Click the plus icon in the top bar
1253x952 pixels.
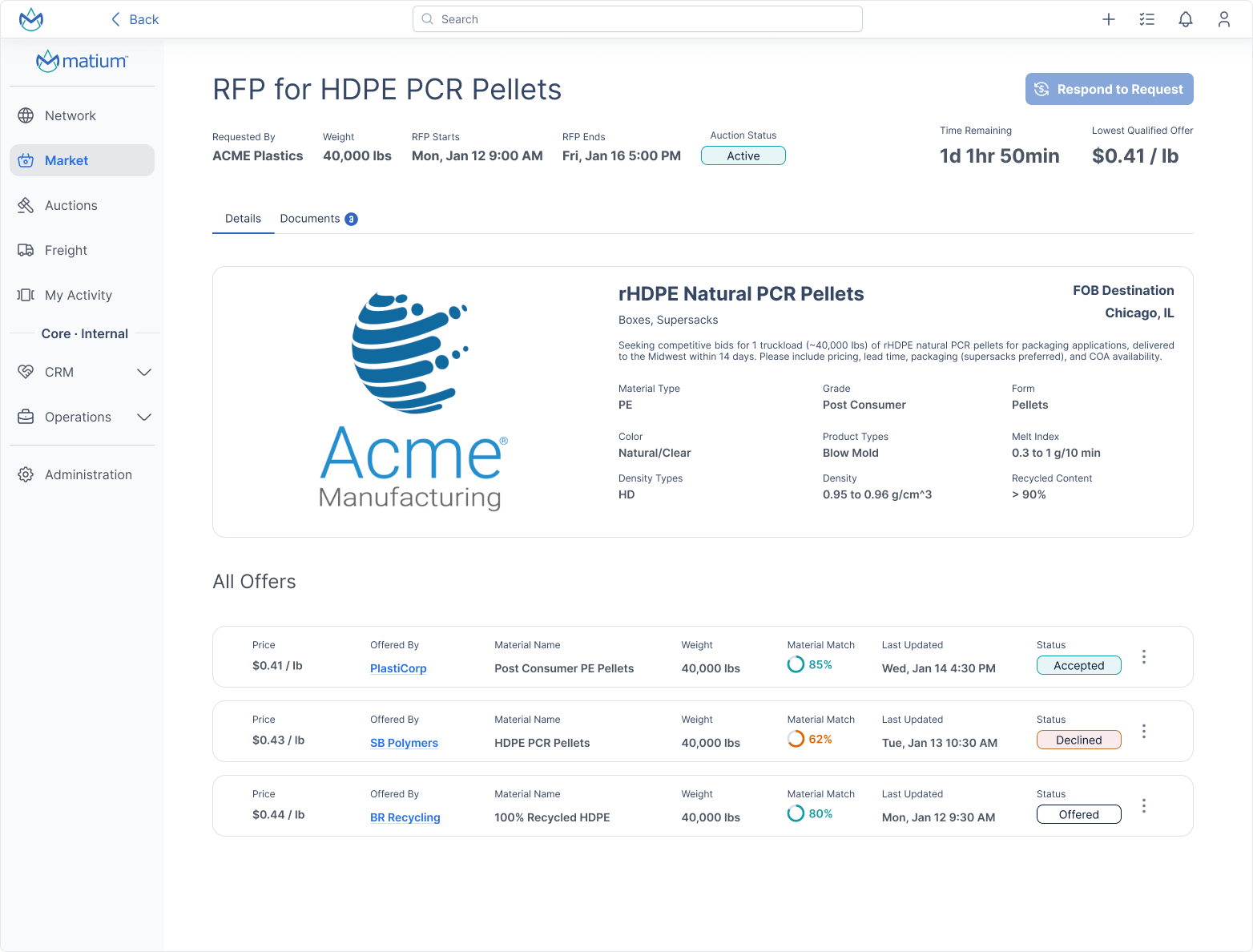(x=1109, y=18)
